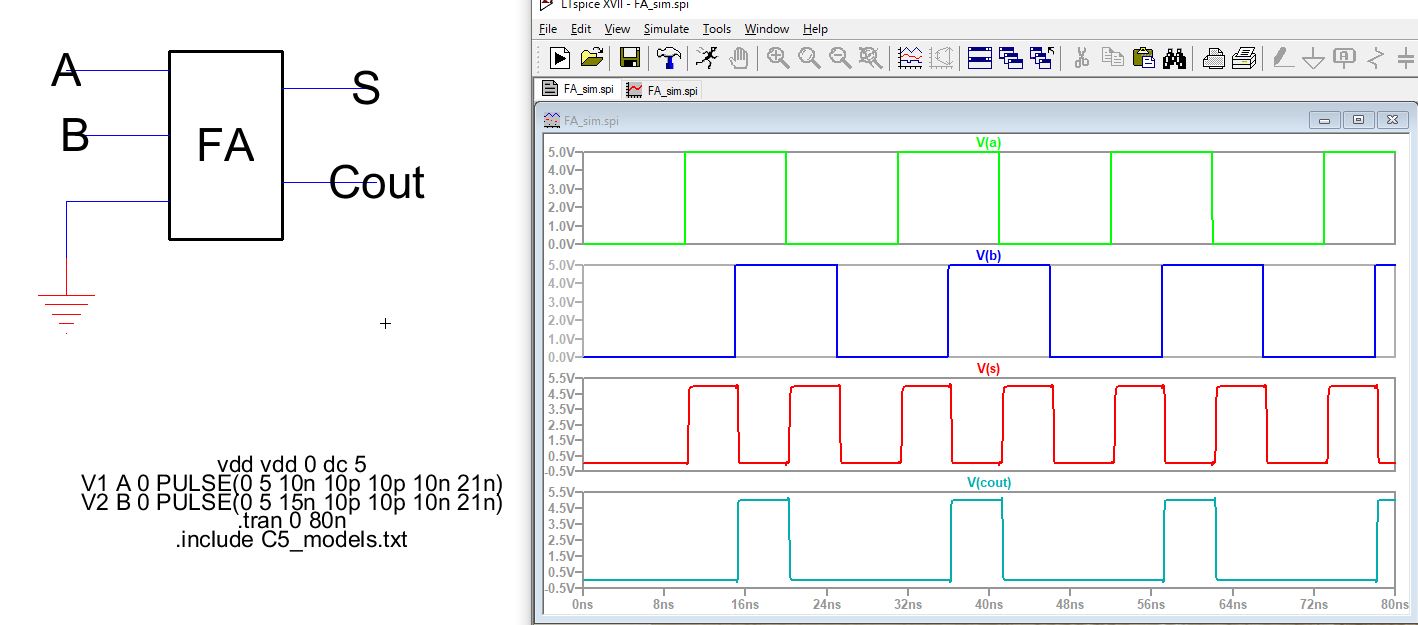Click the V(a) trace label
This screenshot has width=1418, height=625.
click(x=988, y=142)
